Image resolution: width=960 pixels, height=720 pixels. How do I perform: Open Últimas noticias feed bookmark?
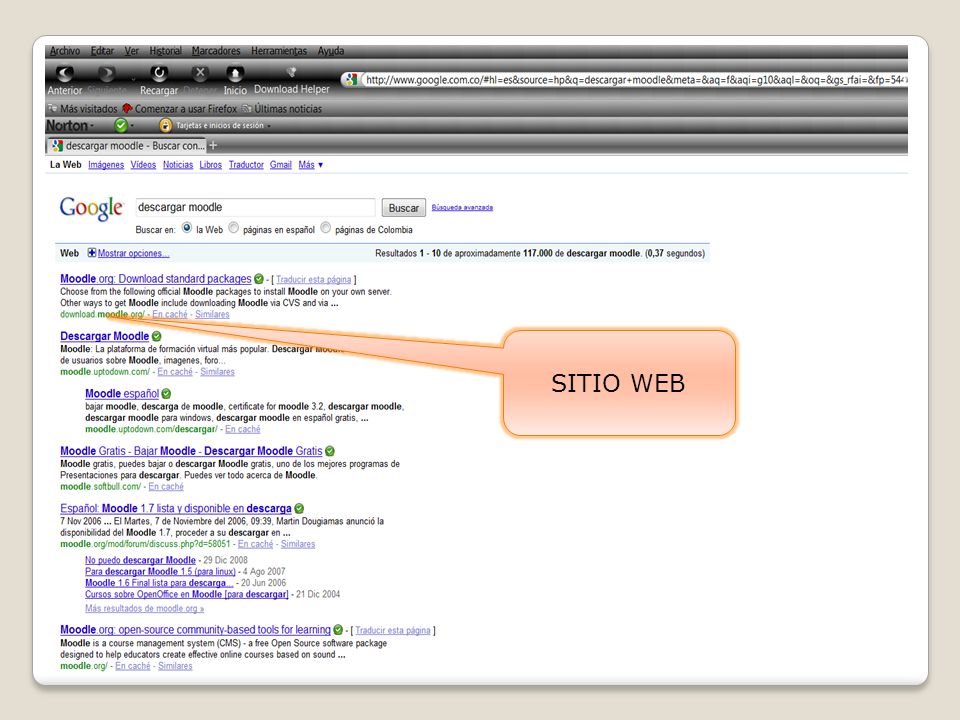coord(282,108)
